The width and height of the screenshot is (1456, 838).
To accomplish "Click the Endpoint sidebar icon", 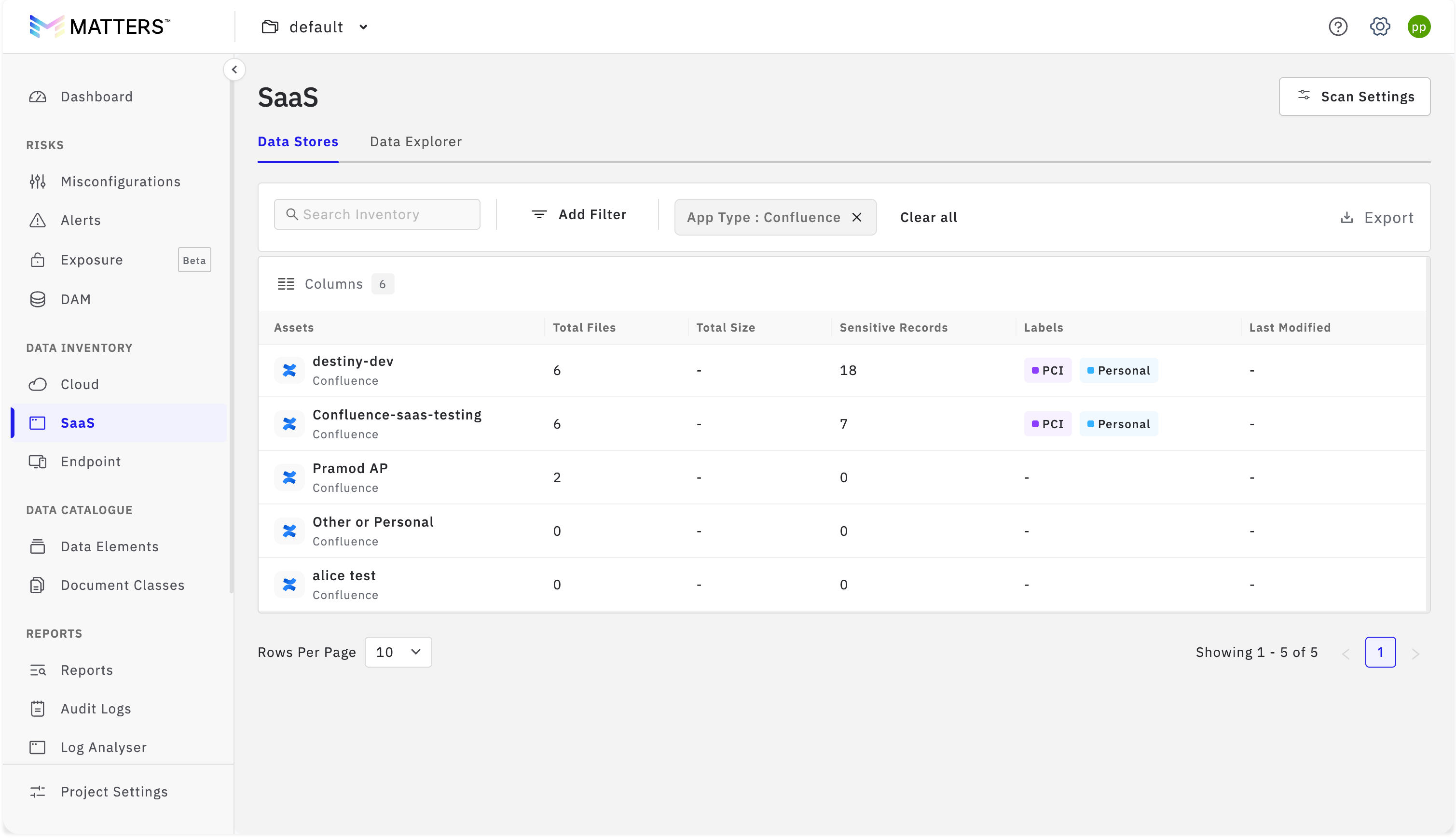I will click(37, 461).
